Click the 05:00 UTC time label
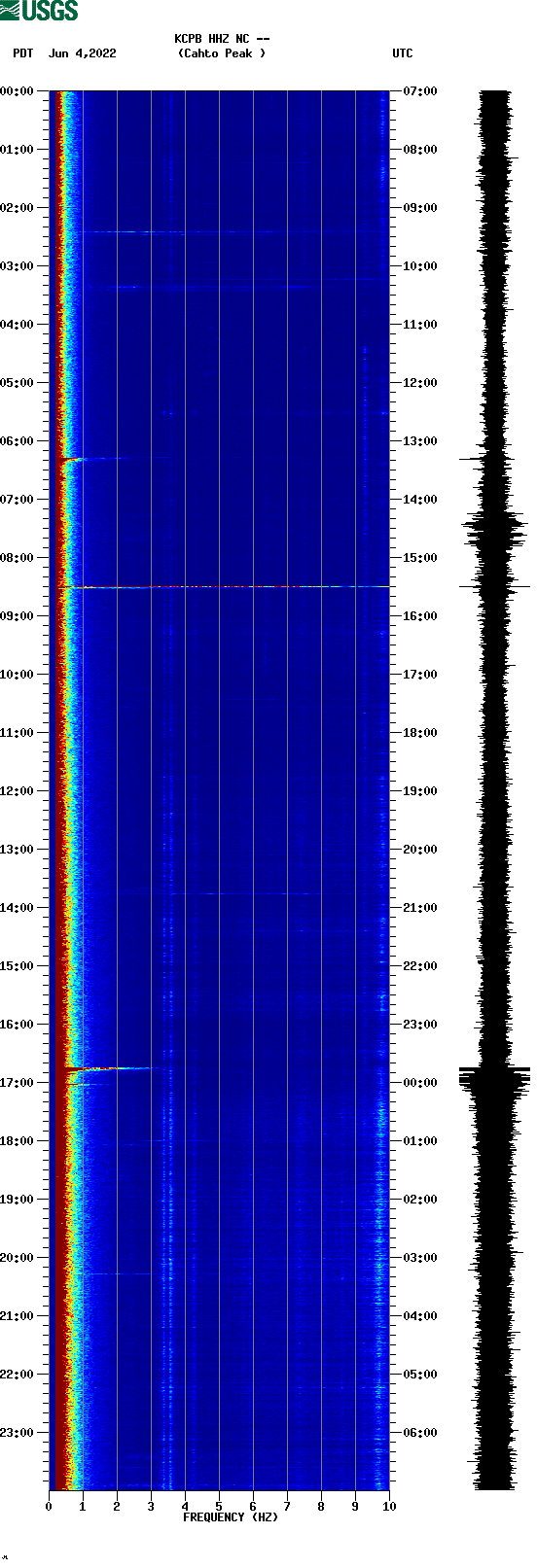537x1568 pixels. pyautogui.click(x=420, y=1375)
